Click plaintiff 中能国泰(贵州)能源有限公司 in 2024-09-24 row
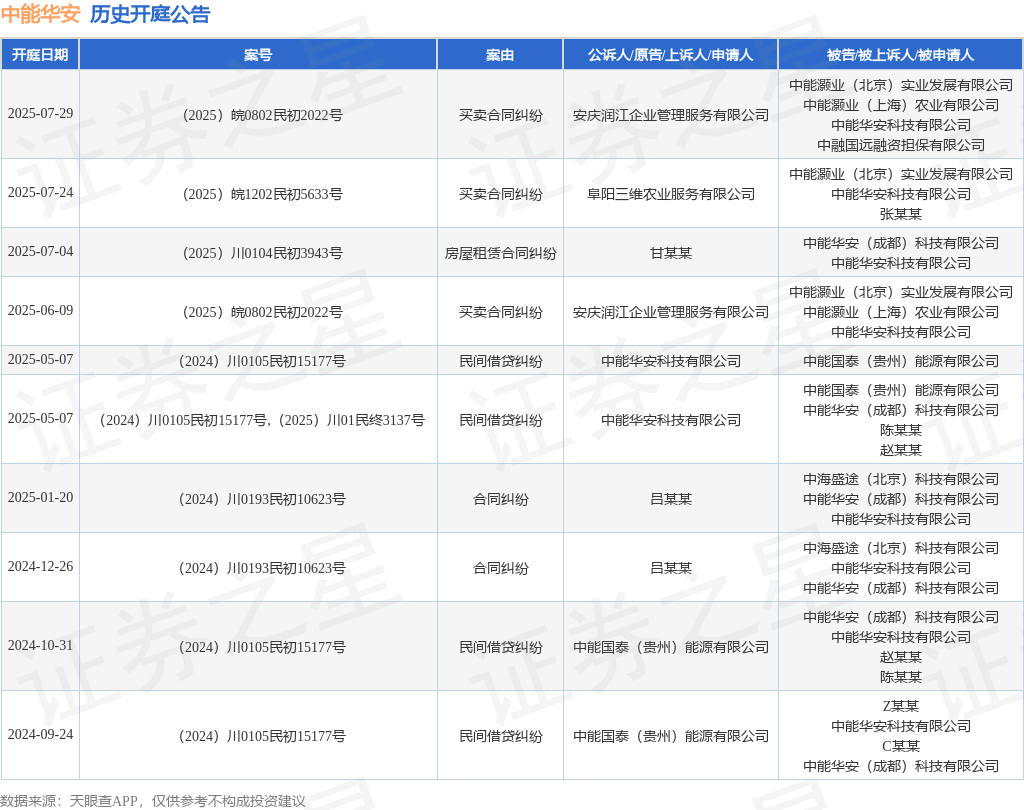This screenshot has width=1024, height=810. (671, 736)
